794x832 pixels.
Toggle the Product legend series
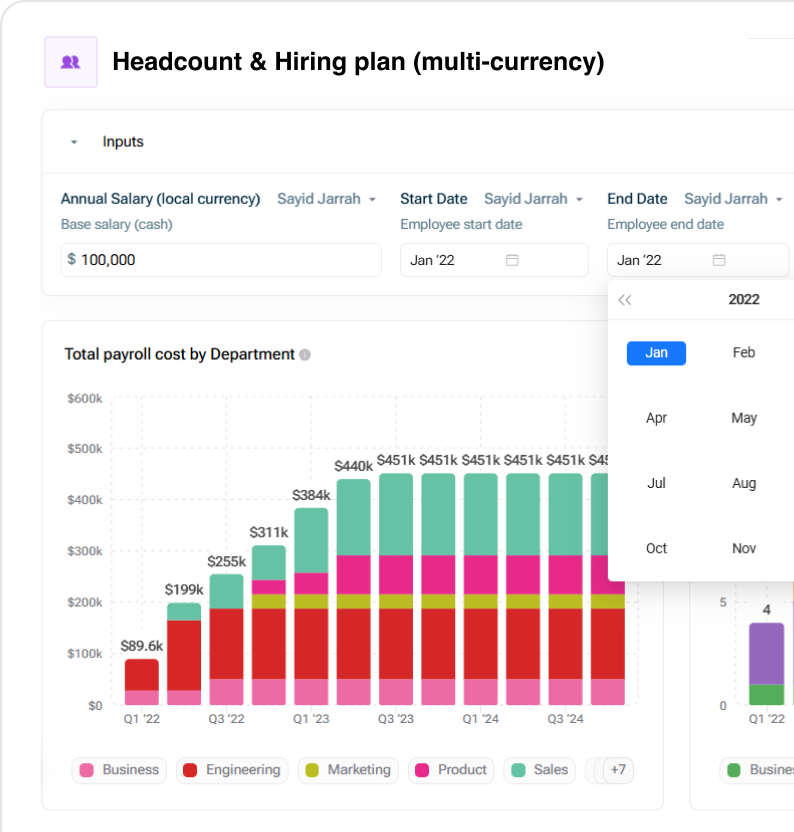pyautogui.click(x=451, y=770)
